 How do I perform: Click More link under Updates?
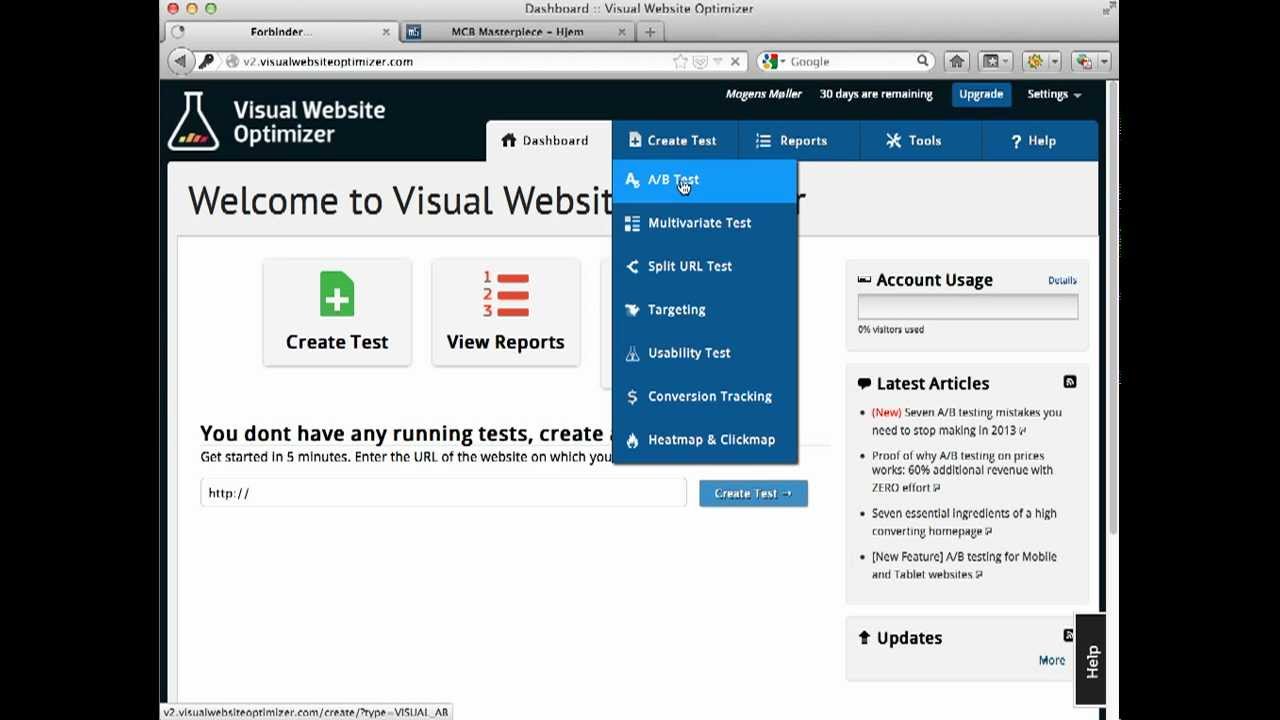coord(1051,660)
